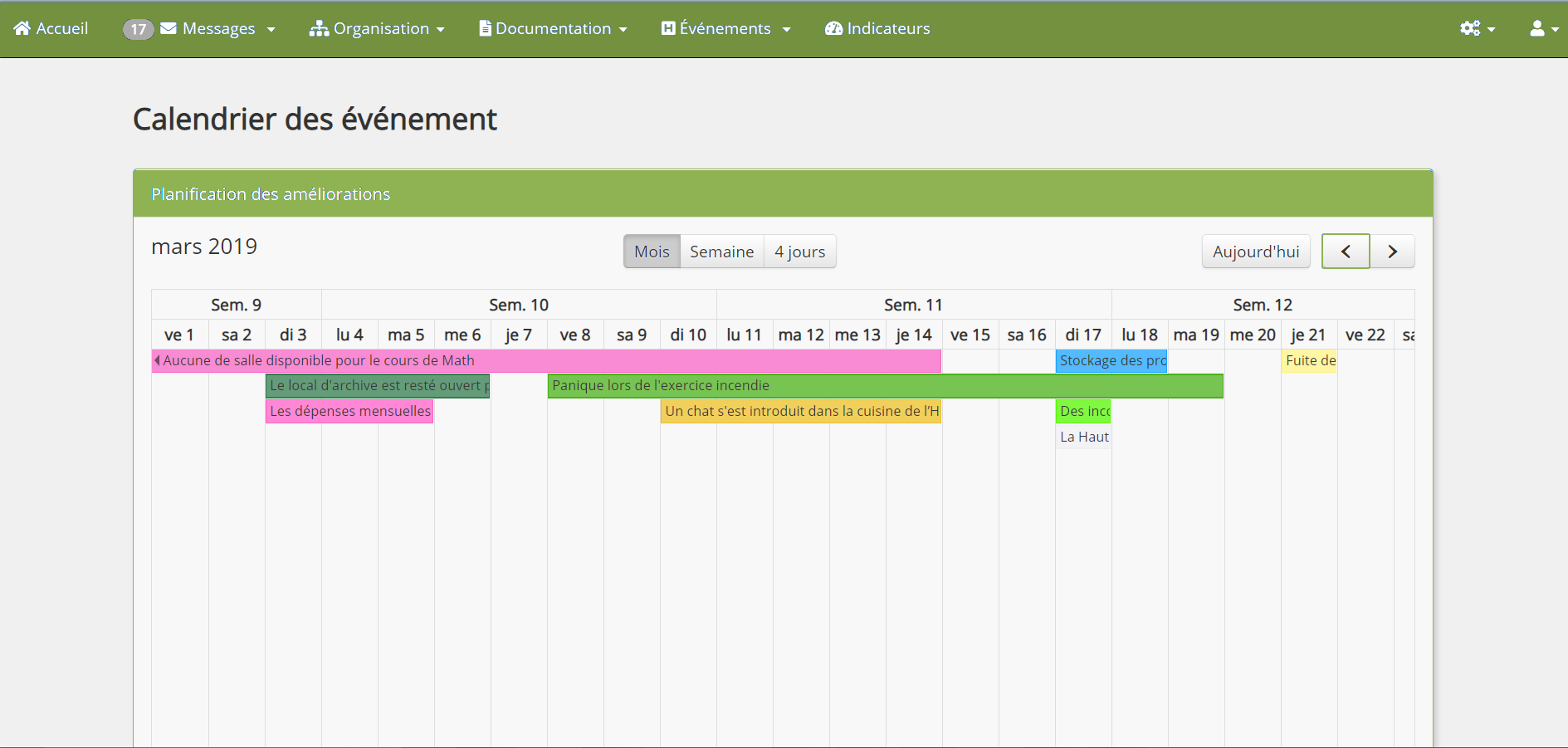Open the Messages menu label
The image size is (1568, 748).
point(219,28)
